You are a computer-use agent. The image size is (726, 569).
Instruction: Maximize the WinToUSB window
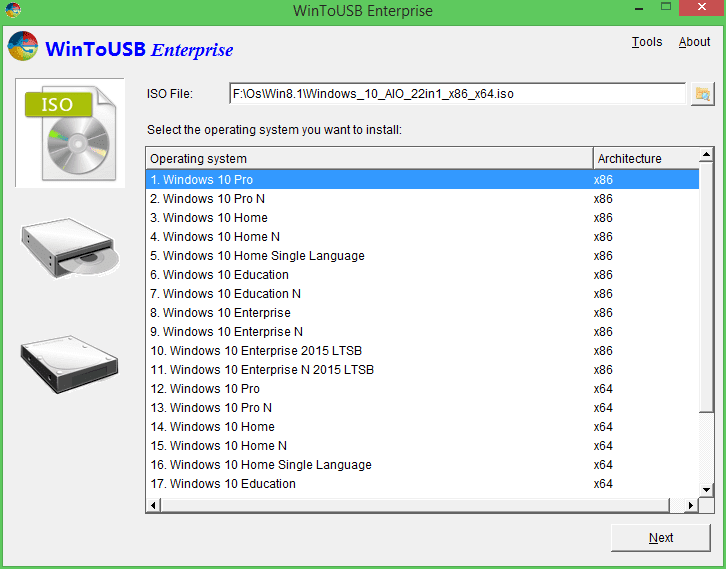(666, 7)
